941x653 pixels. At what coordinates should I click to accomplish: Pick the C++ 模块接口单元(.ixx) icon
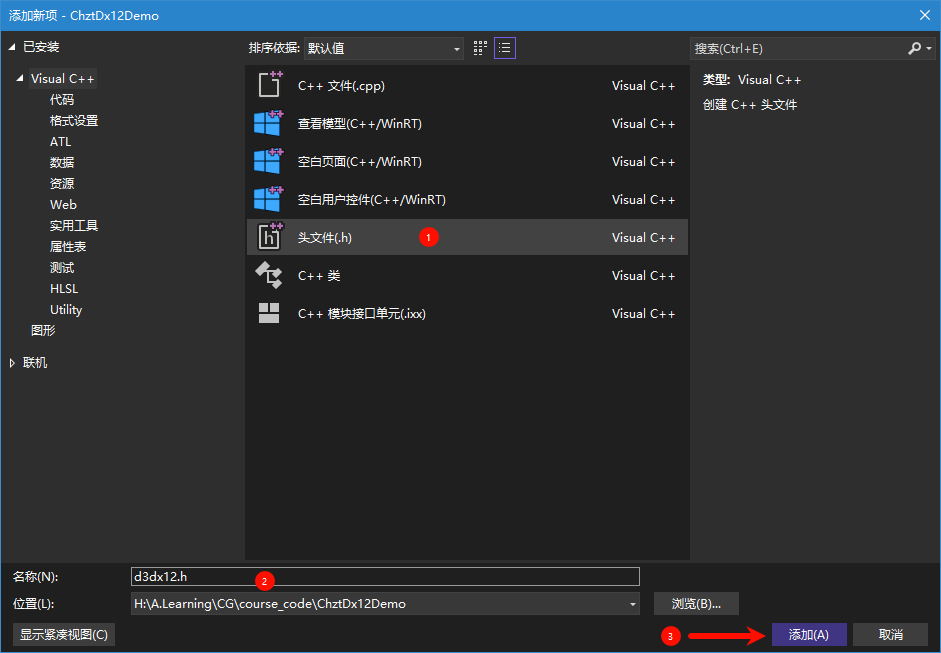tap(268, 313)
